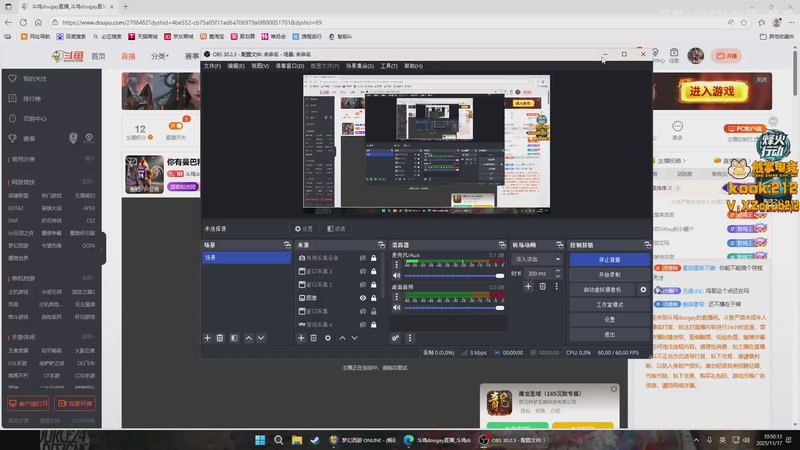The image size is (800, 450).
Task: Open OBS 文件(F) menu
Action: (x=212, y=66)
